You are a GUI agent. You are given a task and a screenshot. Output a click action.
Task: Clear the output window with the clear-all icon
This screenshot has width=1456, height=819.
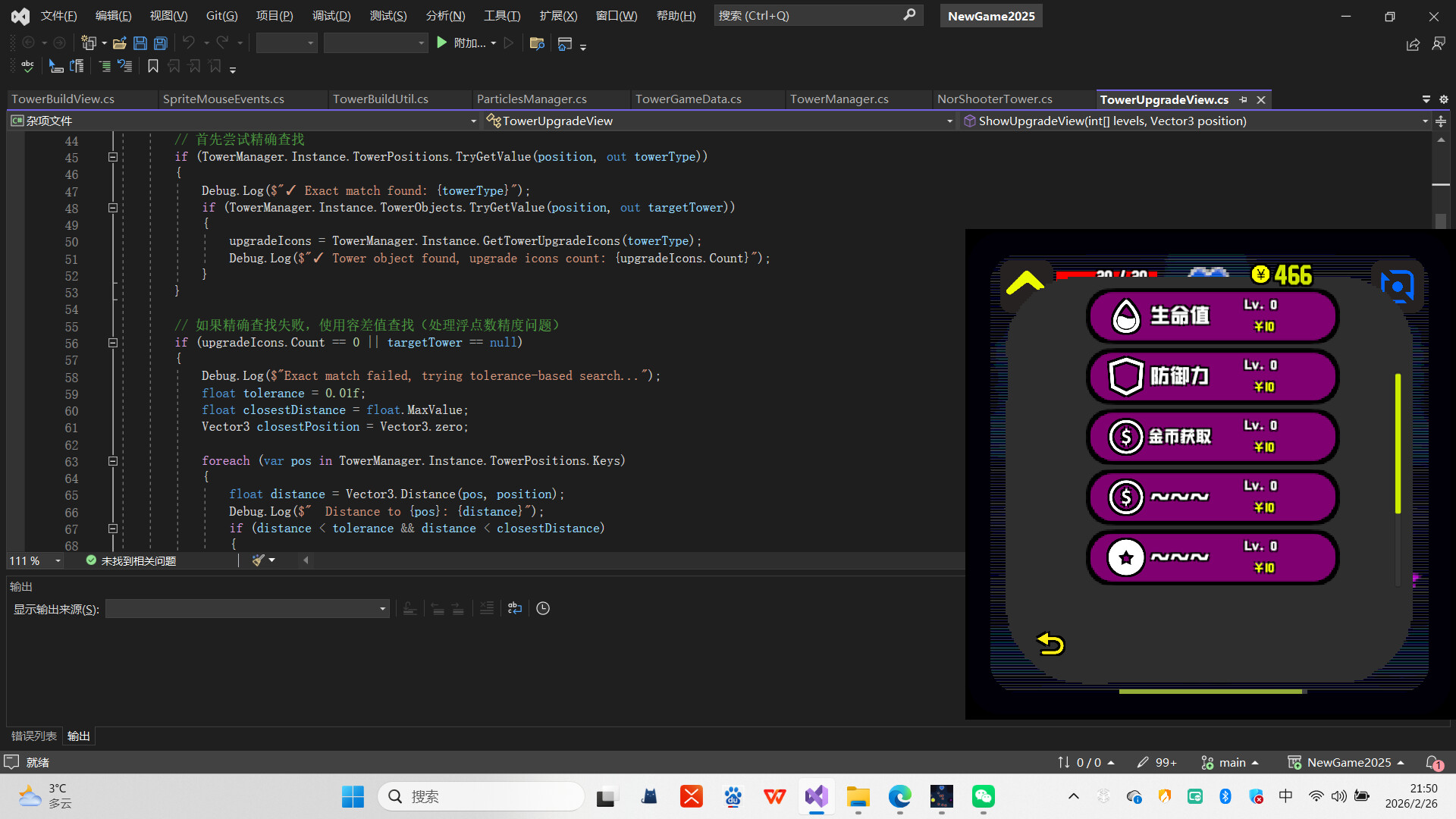[x=487, y=608]
